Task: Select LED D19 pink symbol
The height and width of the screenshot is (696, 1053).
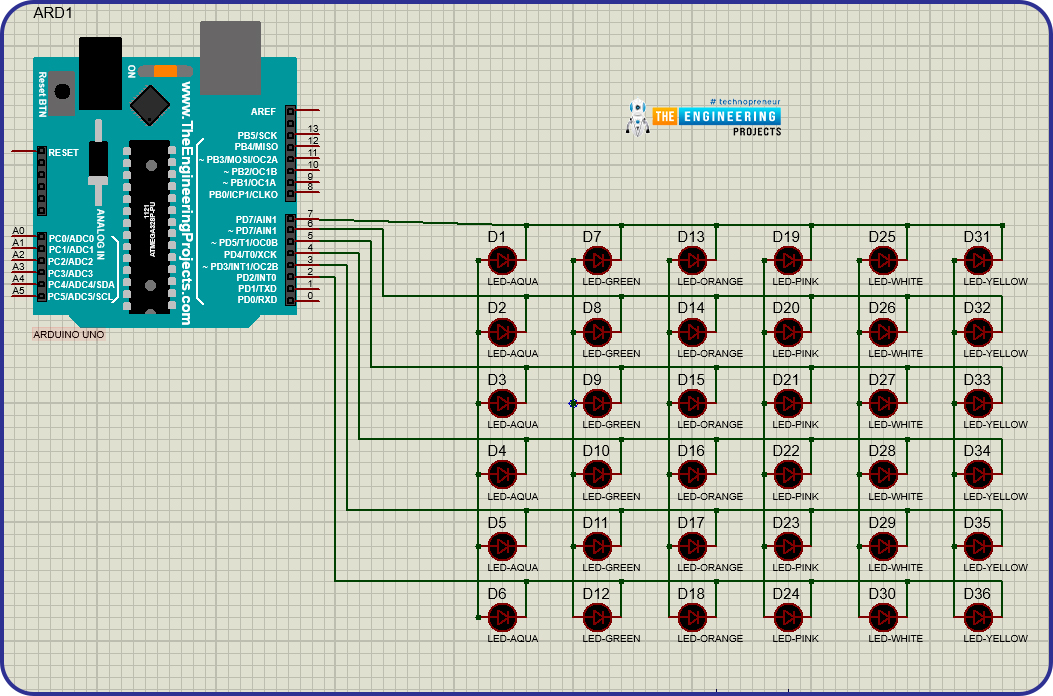Action: coord(788,260)
